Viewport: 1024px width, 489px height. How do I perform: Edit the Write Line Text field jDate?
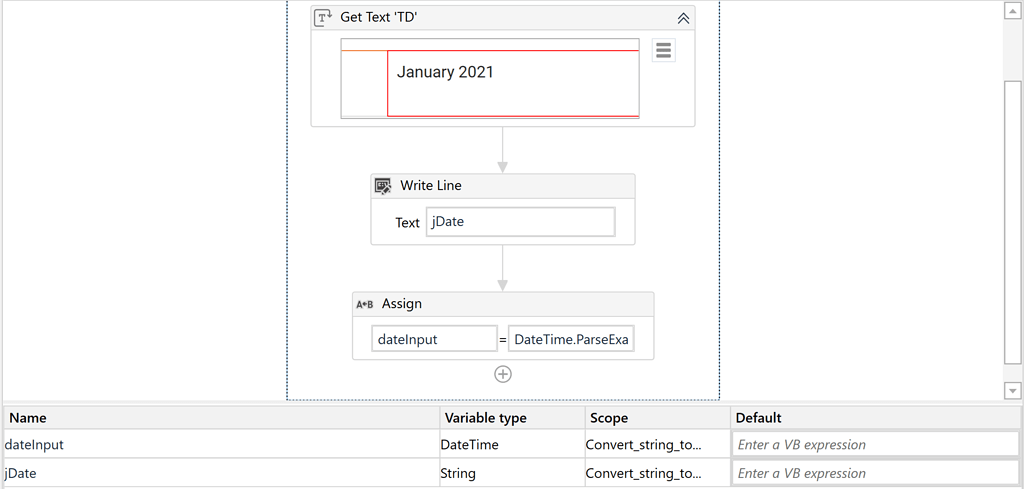520,222
